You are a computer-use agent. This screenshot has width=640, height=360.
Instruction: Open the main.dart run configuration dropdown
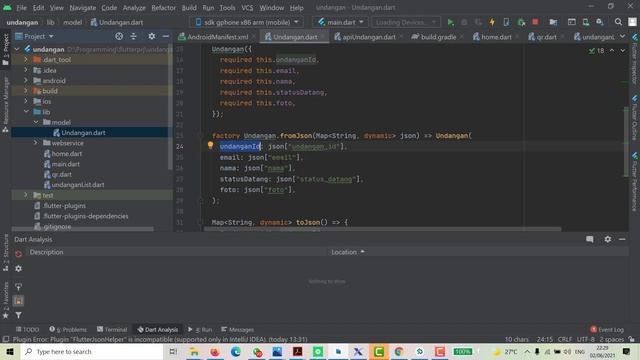pyautogui.click(x=340, y=22)
